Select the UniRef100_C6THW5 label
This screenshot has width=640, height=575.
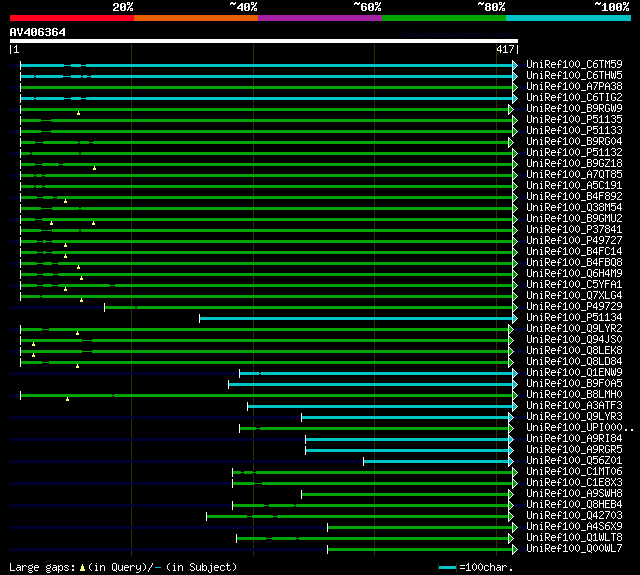point(574,75)
